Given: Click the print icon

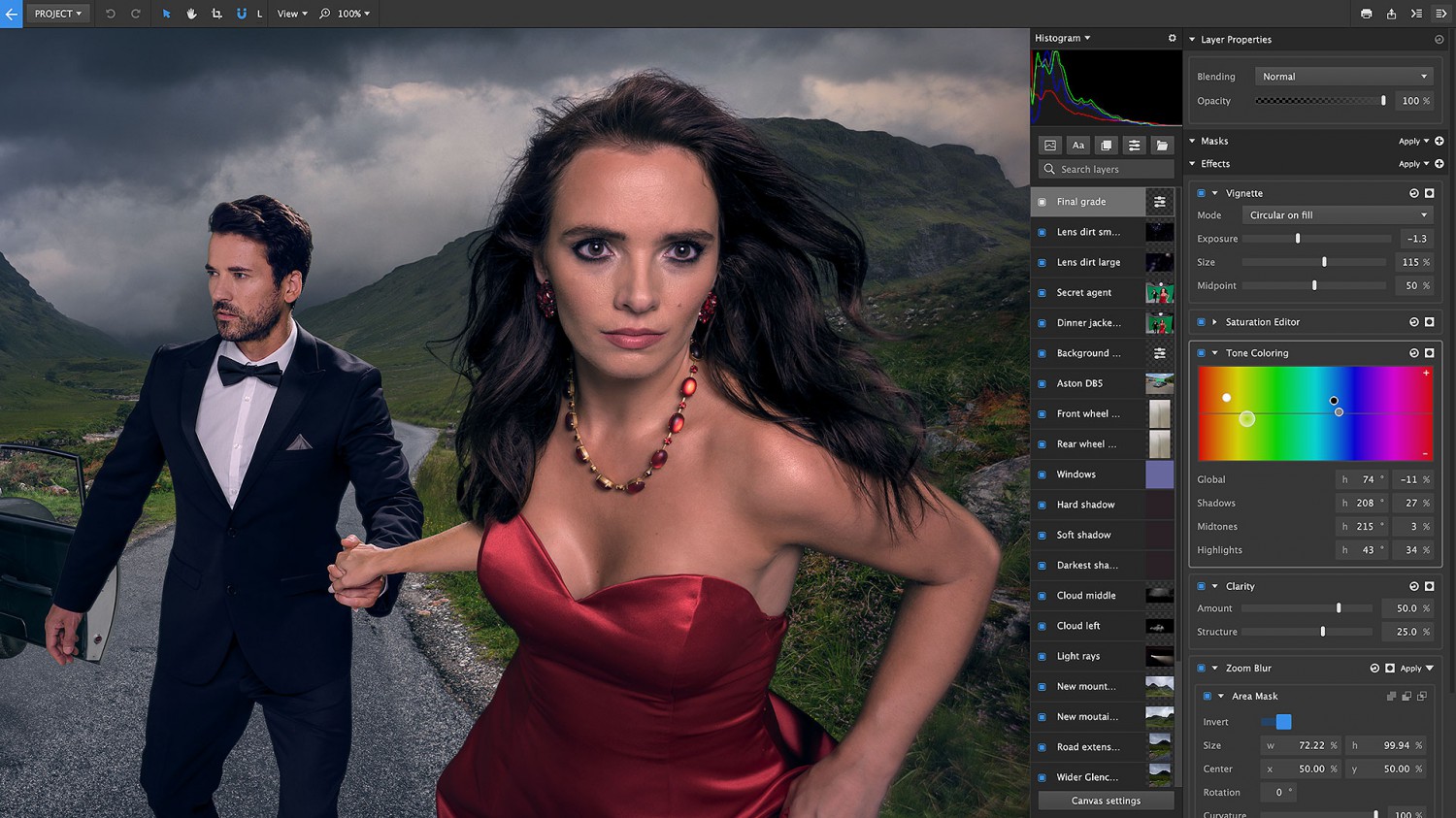Looking at the screenshot, I should (x=1366, y=14).
